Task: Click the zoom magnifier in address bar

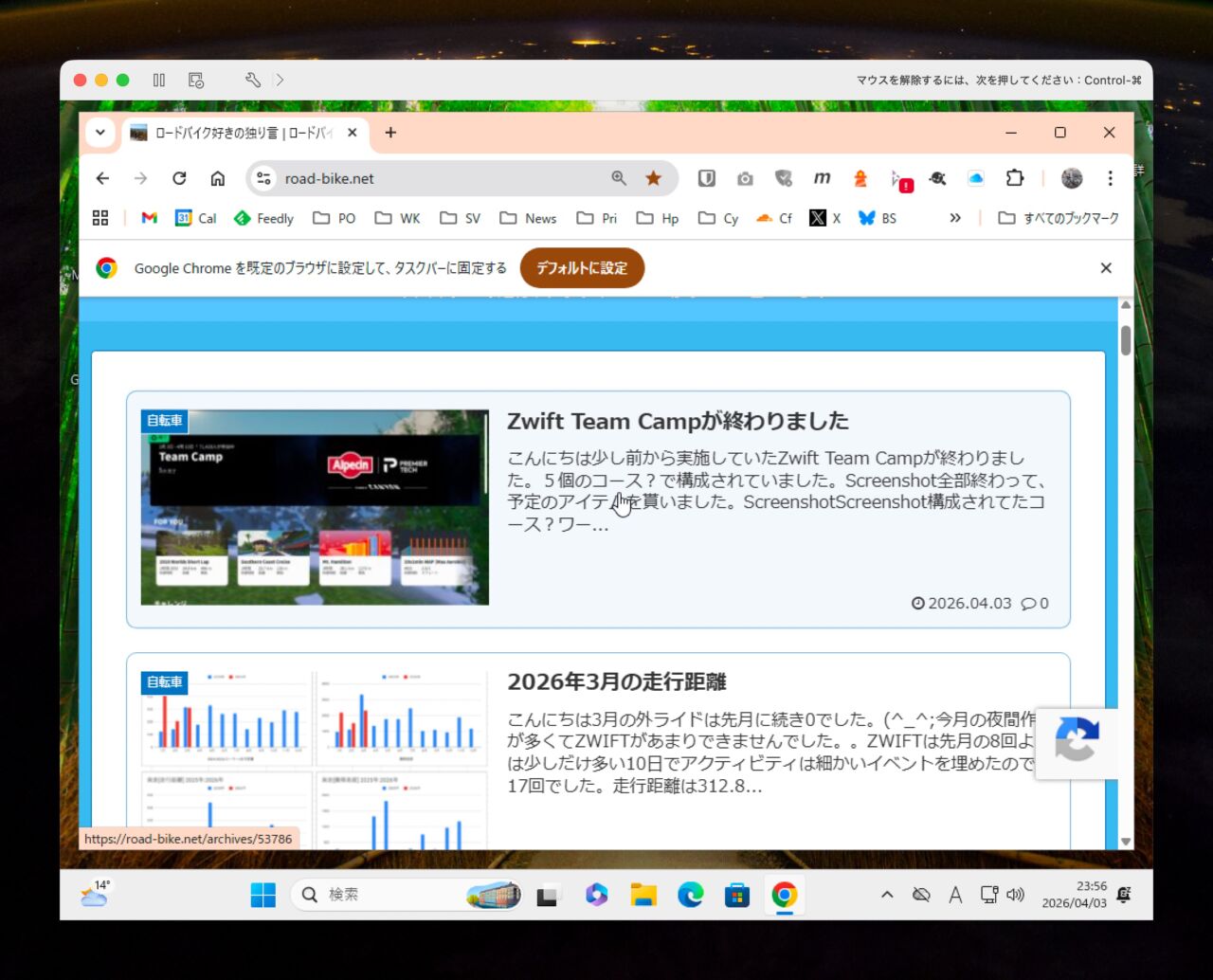Action: coord(619,178)
